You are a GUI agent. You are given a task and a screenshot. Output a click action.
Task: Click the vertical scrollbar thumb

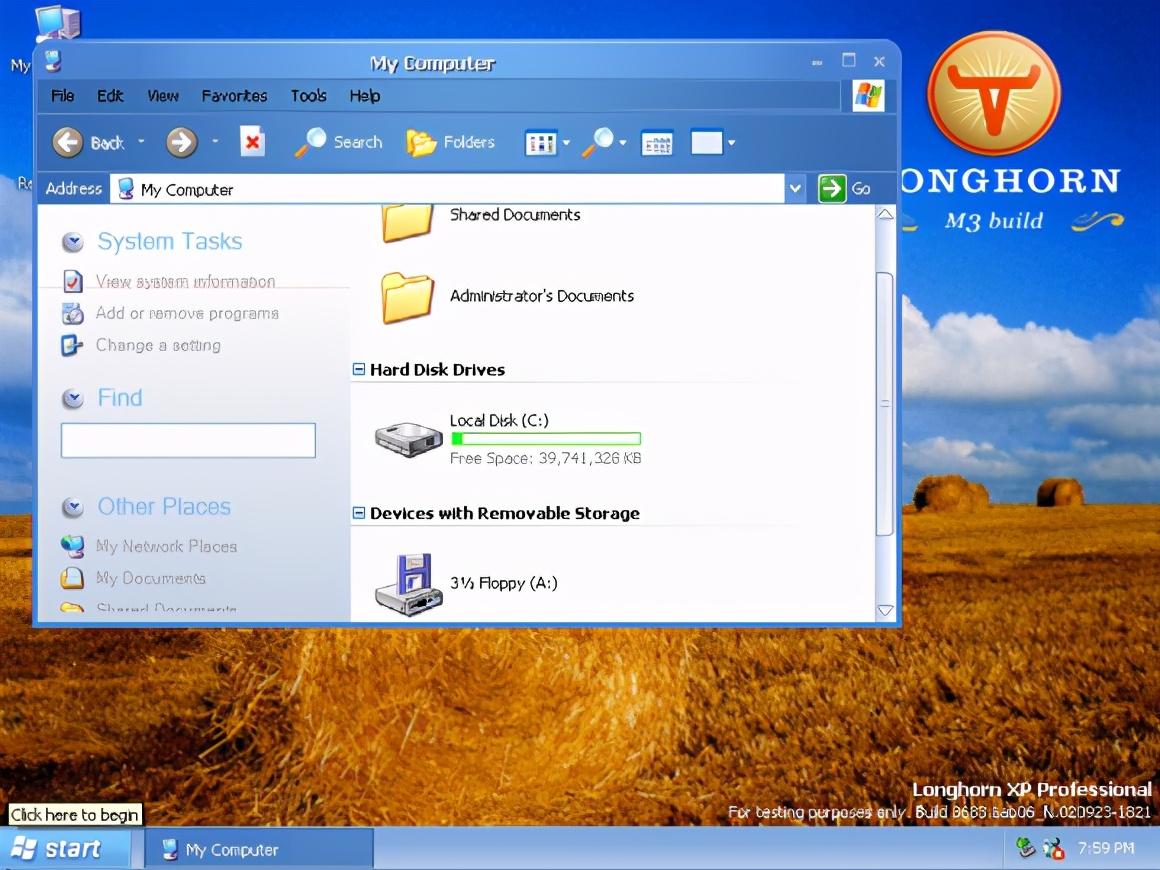pos(885,404)
